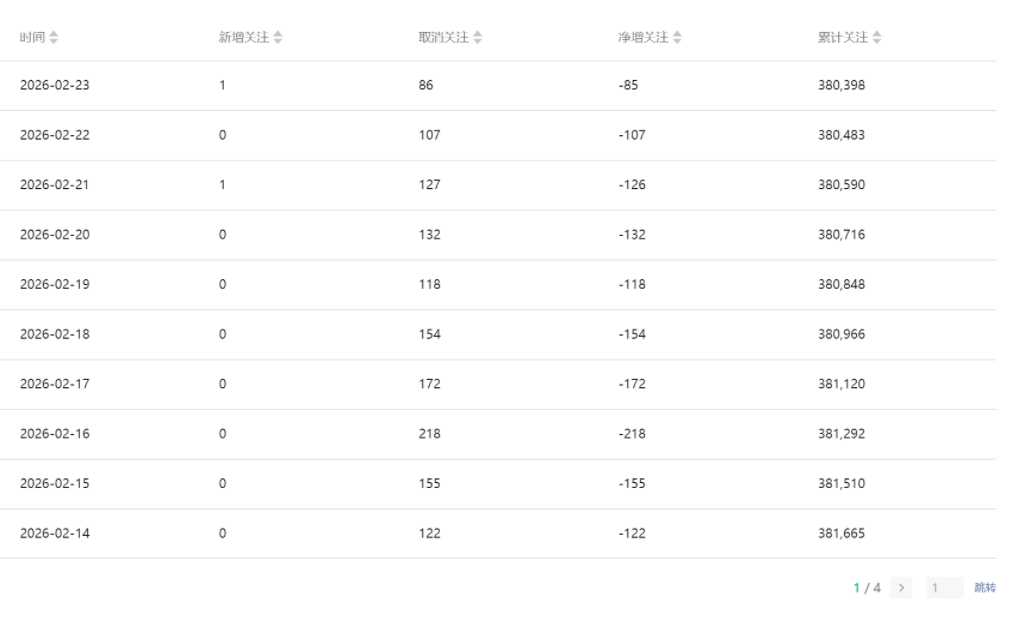
Task: Click sort icon next to 累计关注
Action: point(877,38)
